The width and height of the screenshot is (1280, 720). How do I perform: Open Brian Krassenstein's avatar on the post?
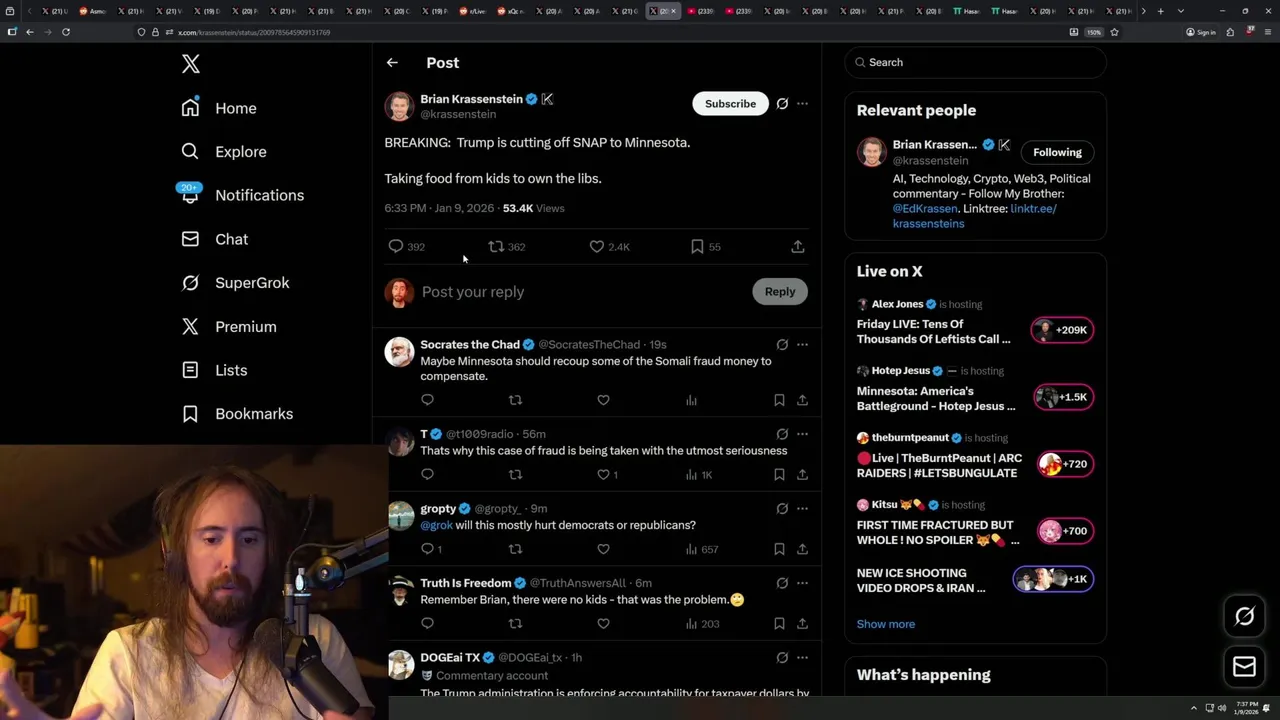399,107
